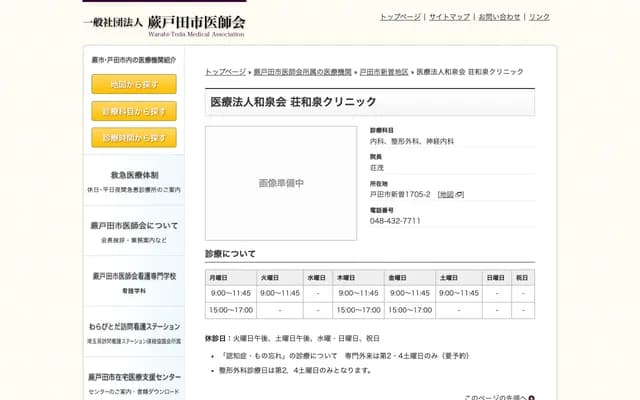Open リンク in the top navigation
This screenshot has height=400, width=640.
pyautogui.click(x=539, y=17)
